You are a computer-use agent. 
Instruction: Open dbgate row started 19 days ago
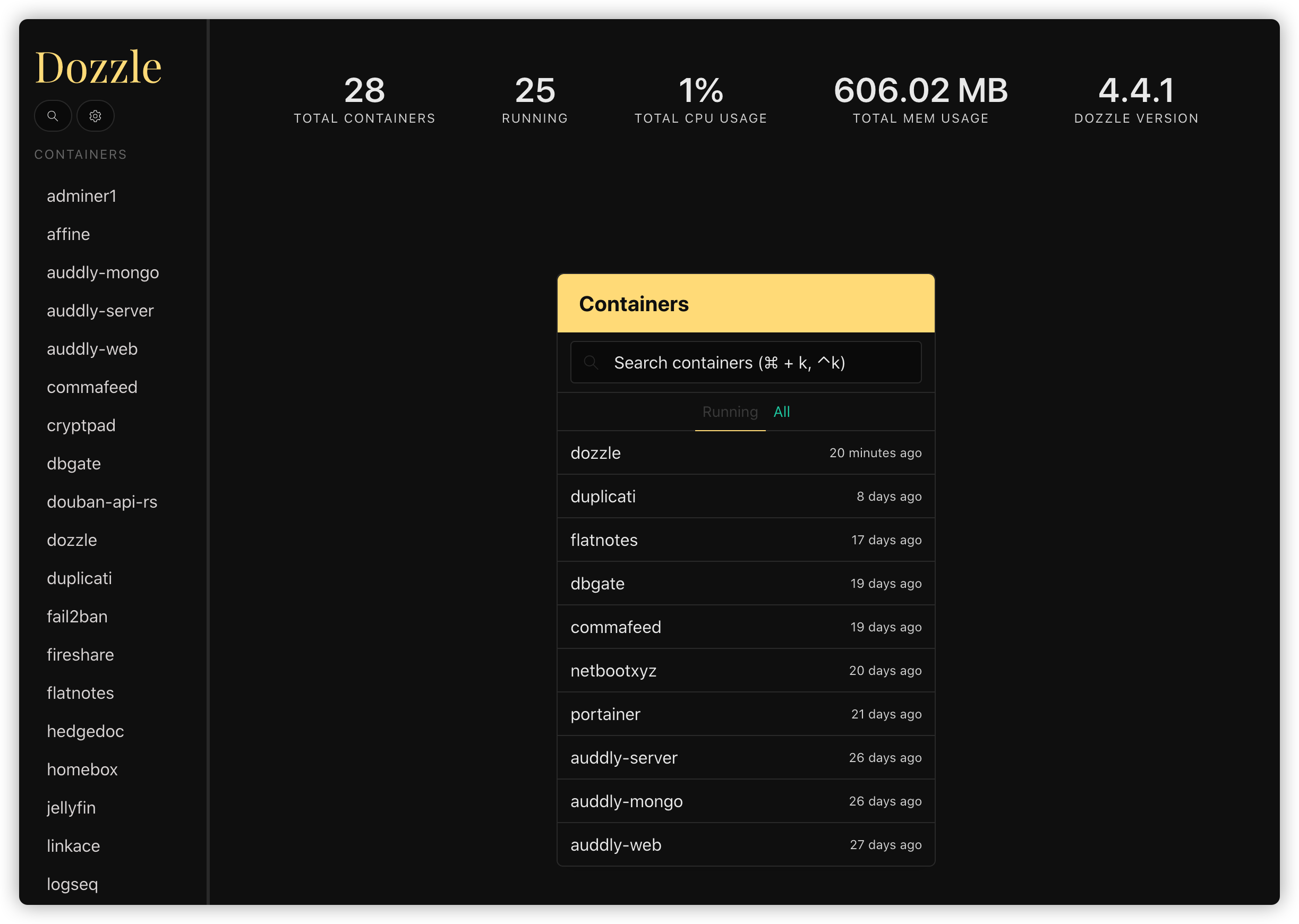(x=746, y=583)
